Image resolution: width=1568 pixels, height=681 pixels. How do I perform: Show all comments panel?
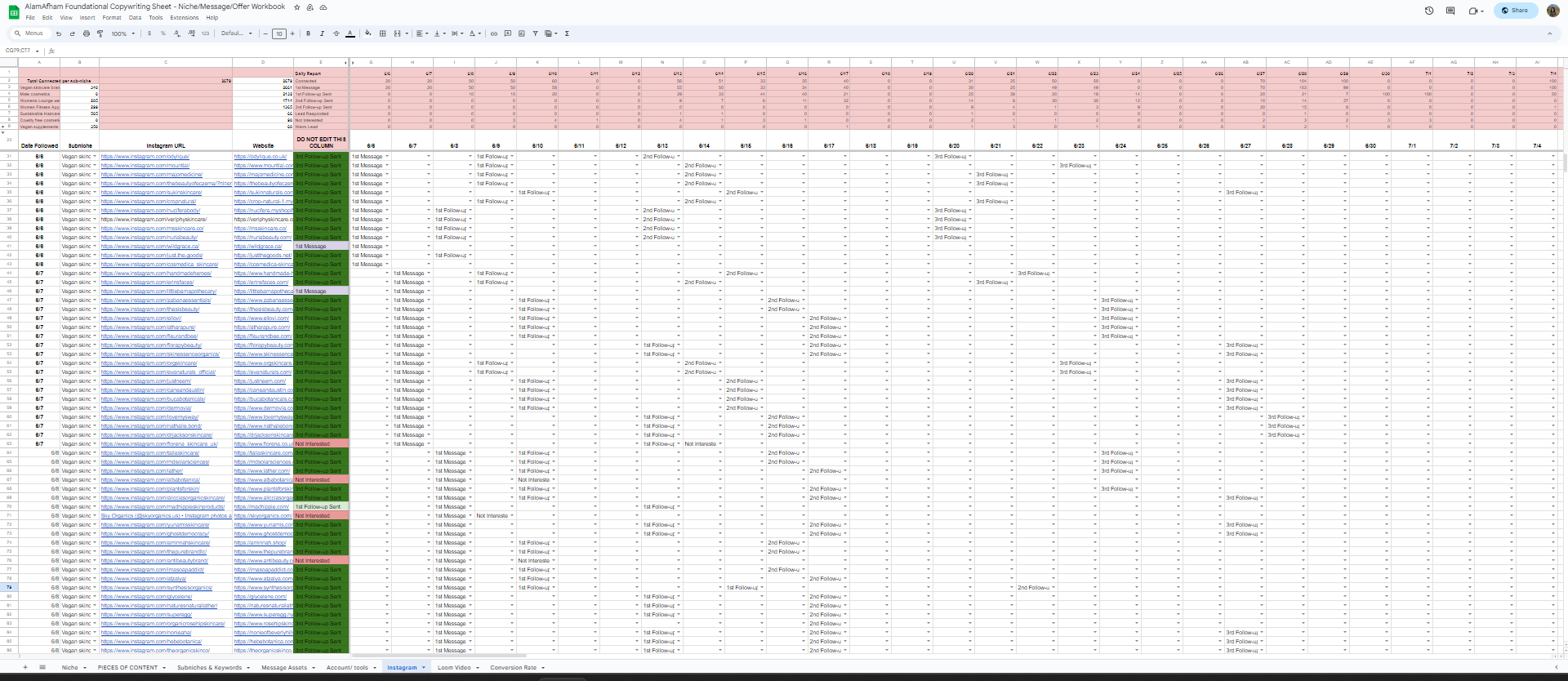click(1450, 11)
